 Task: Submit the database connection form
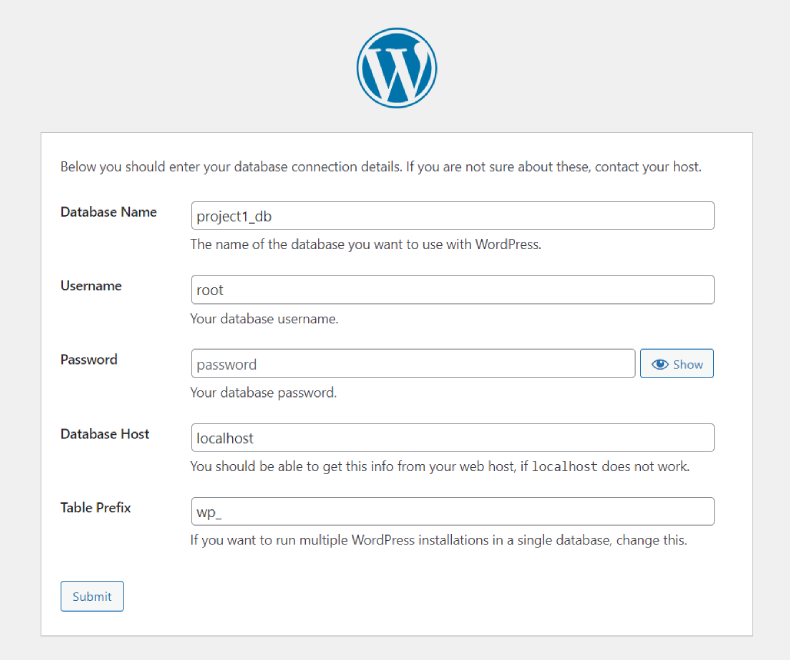pos(92,597)
